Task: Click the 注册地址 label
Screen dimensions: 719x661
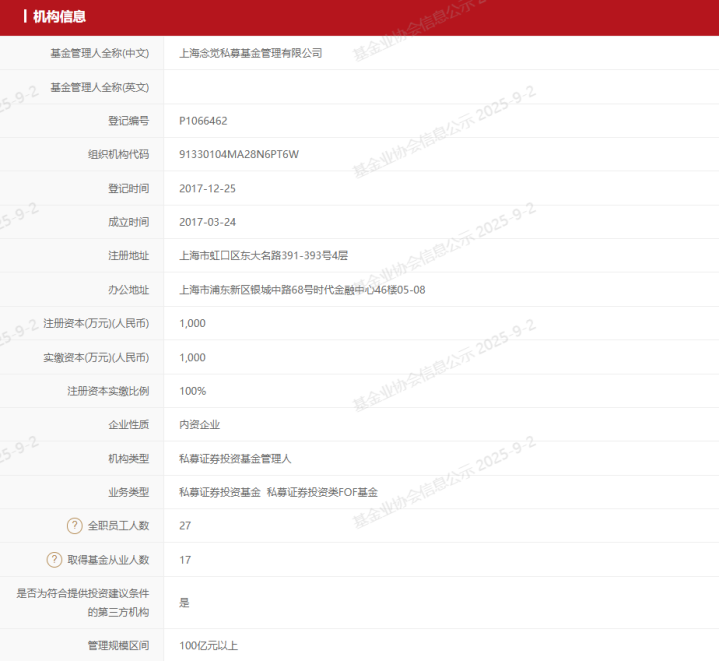Action: click(x=128, y=256)
